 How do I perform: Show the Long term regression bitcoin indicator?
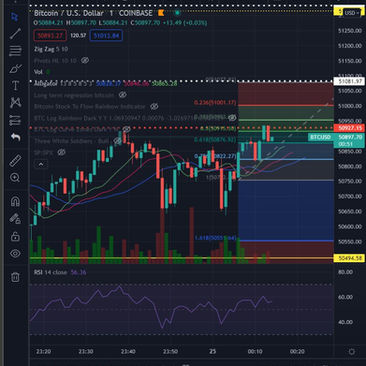[123, 95]
